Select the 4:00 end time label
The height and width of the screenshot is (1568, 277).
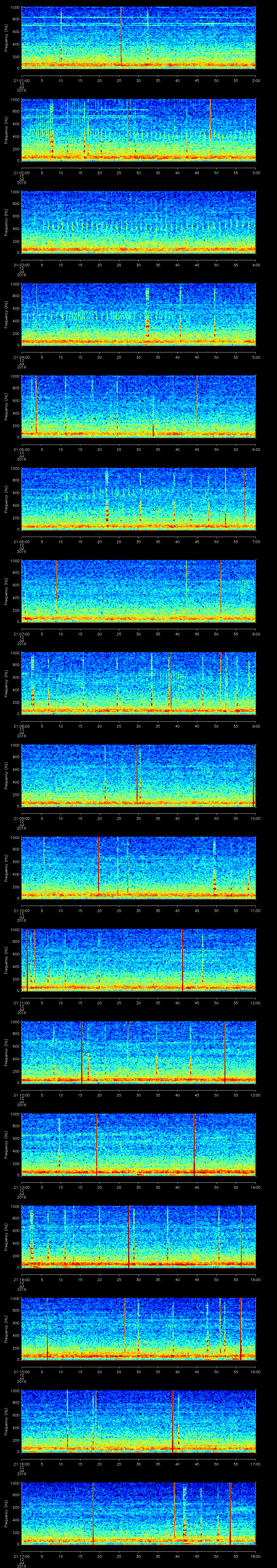pos(256,265)
